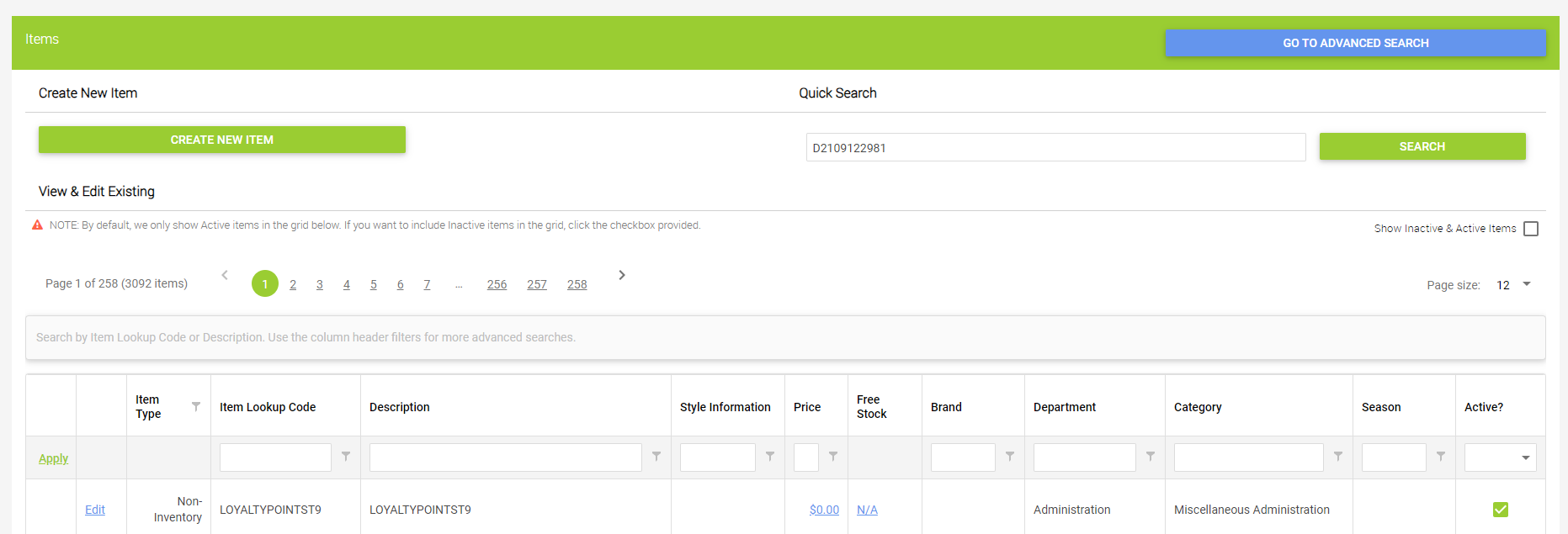Screen dimensions: 1568x534
Task: Click the Season column filter icon
Action: click(1441, 456)
